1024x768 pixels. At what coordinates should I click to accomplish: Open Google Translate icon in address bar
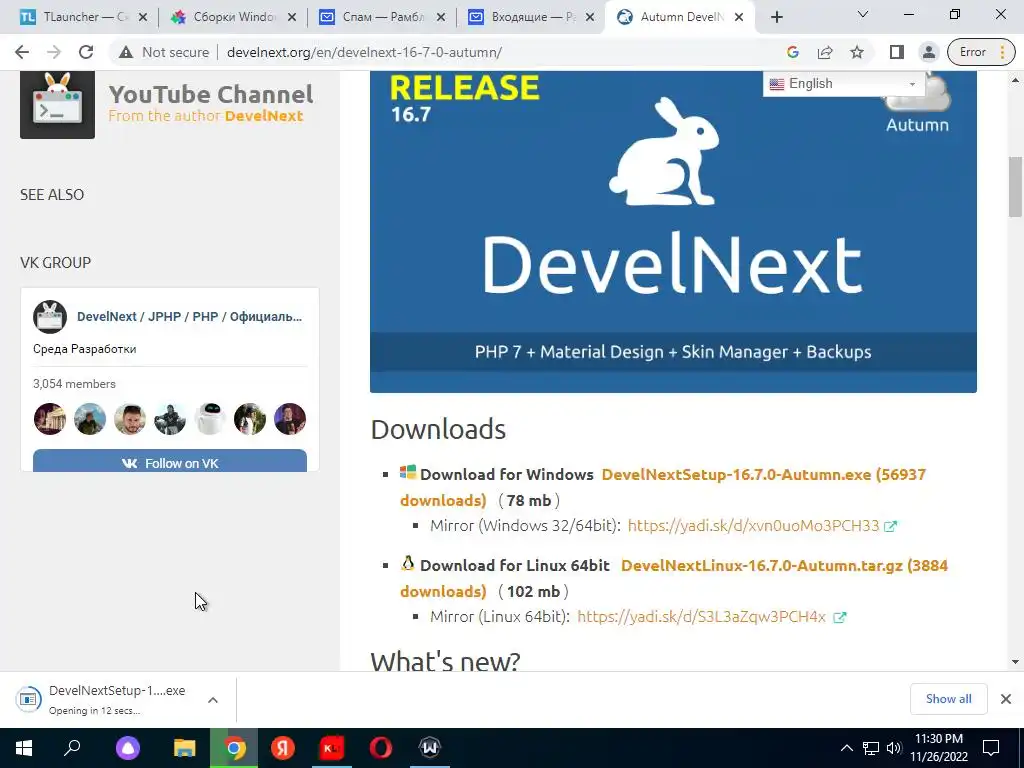click(x=793, y=52)
